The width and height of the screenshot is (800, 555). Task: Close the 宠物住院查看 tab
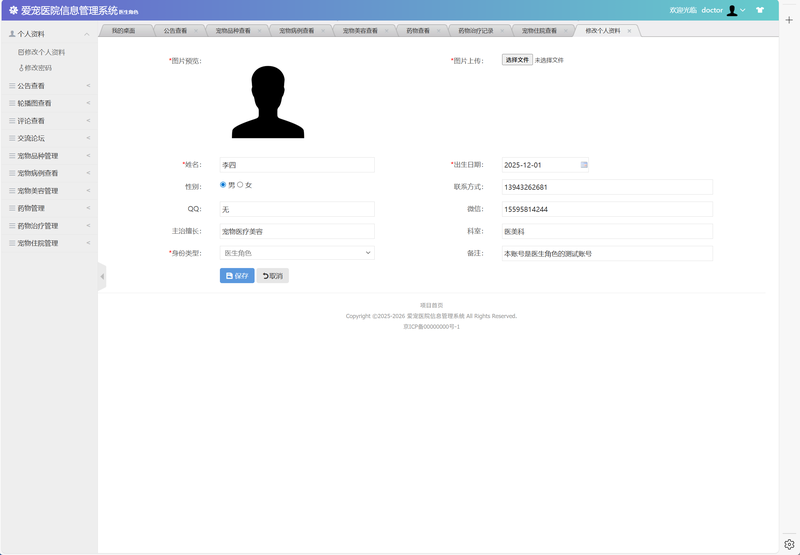(565, 31)
